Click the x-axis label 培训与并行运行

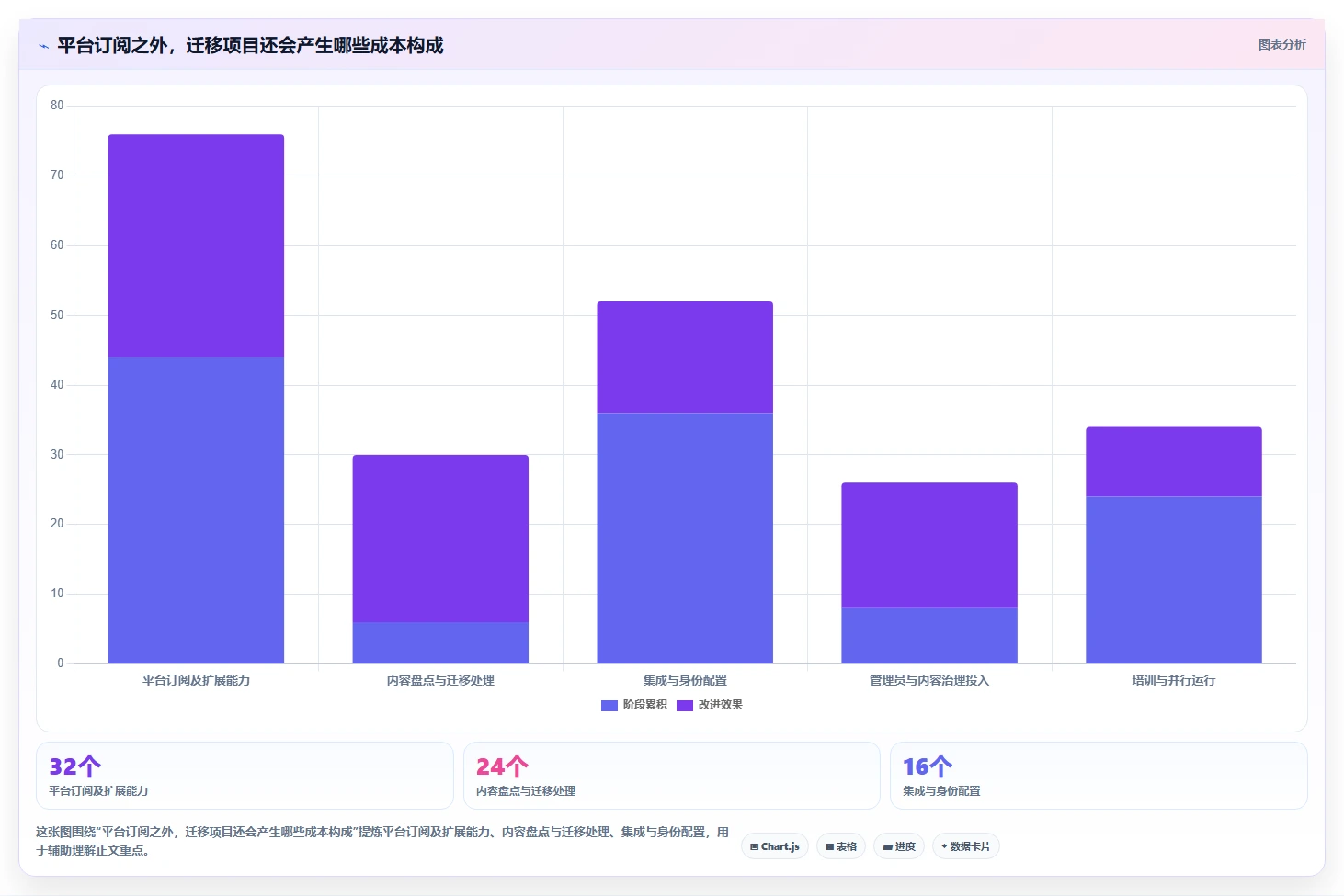coord(1174,680)
